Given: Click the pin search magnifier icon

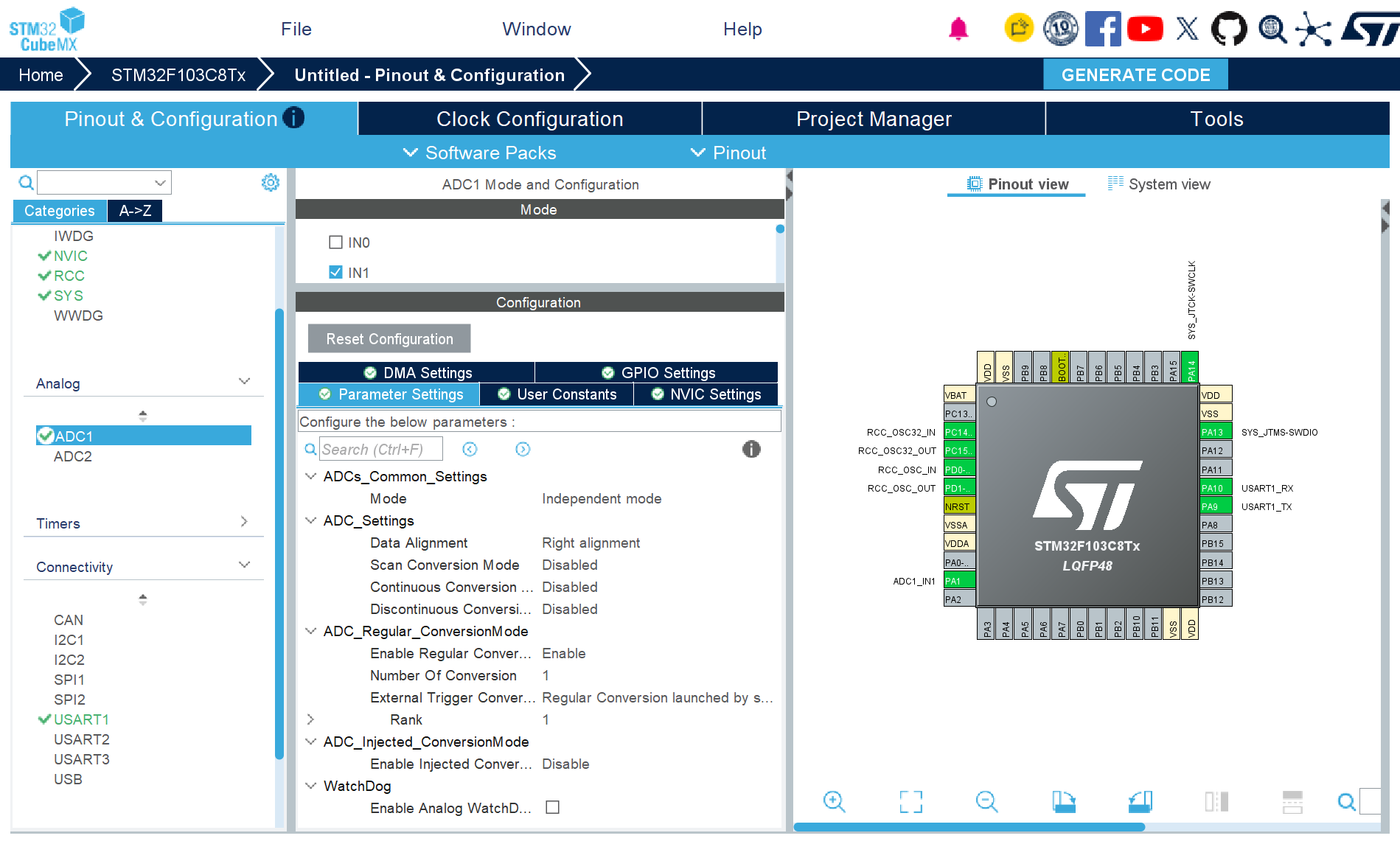Looking at the screenshot, I should (x=1347, y=801).
